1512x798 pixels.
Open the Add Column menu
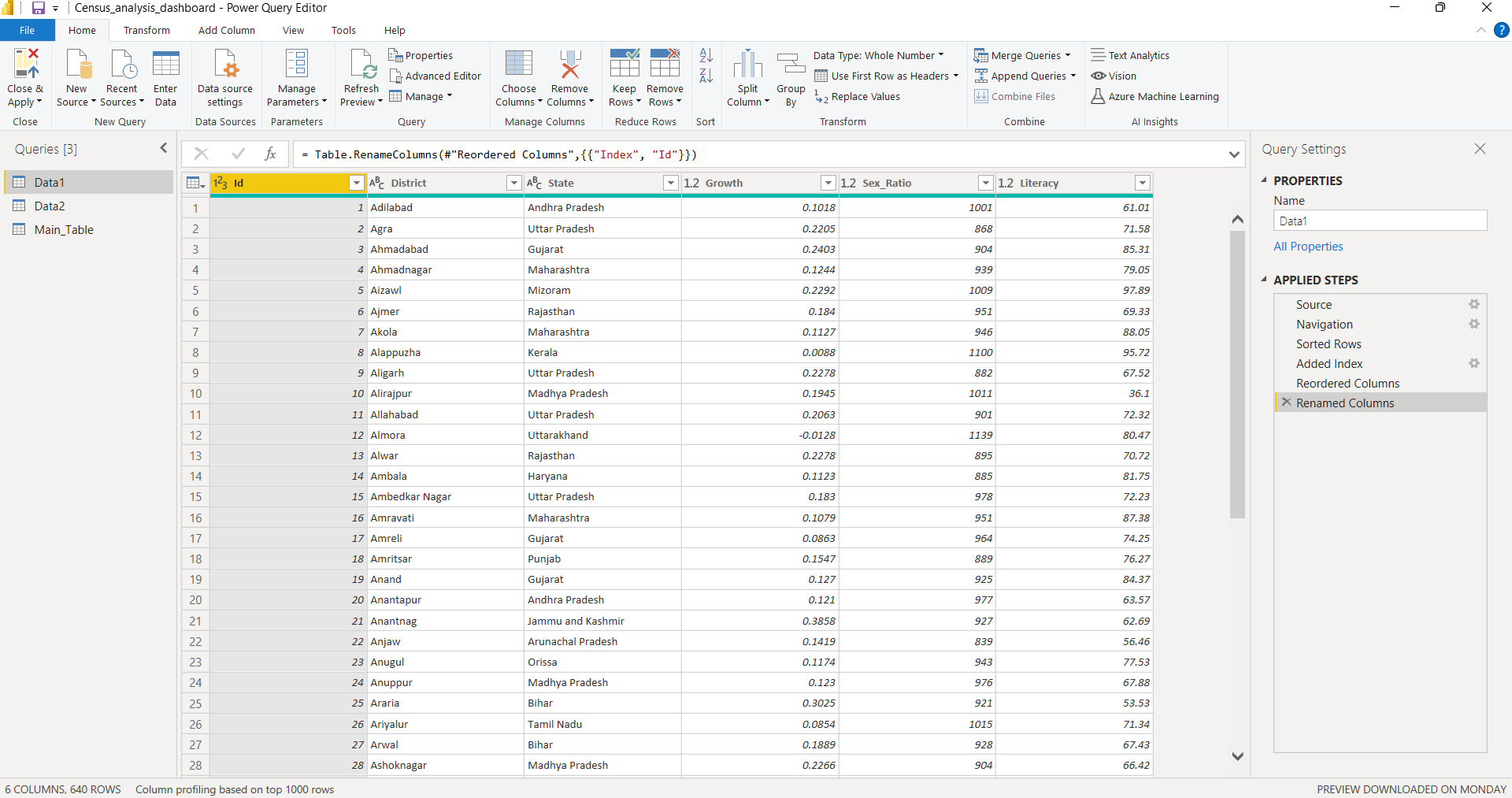point(226,30)
